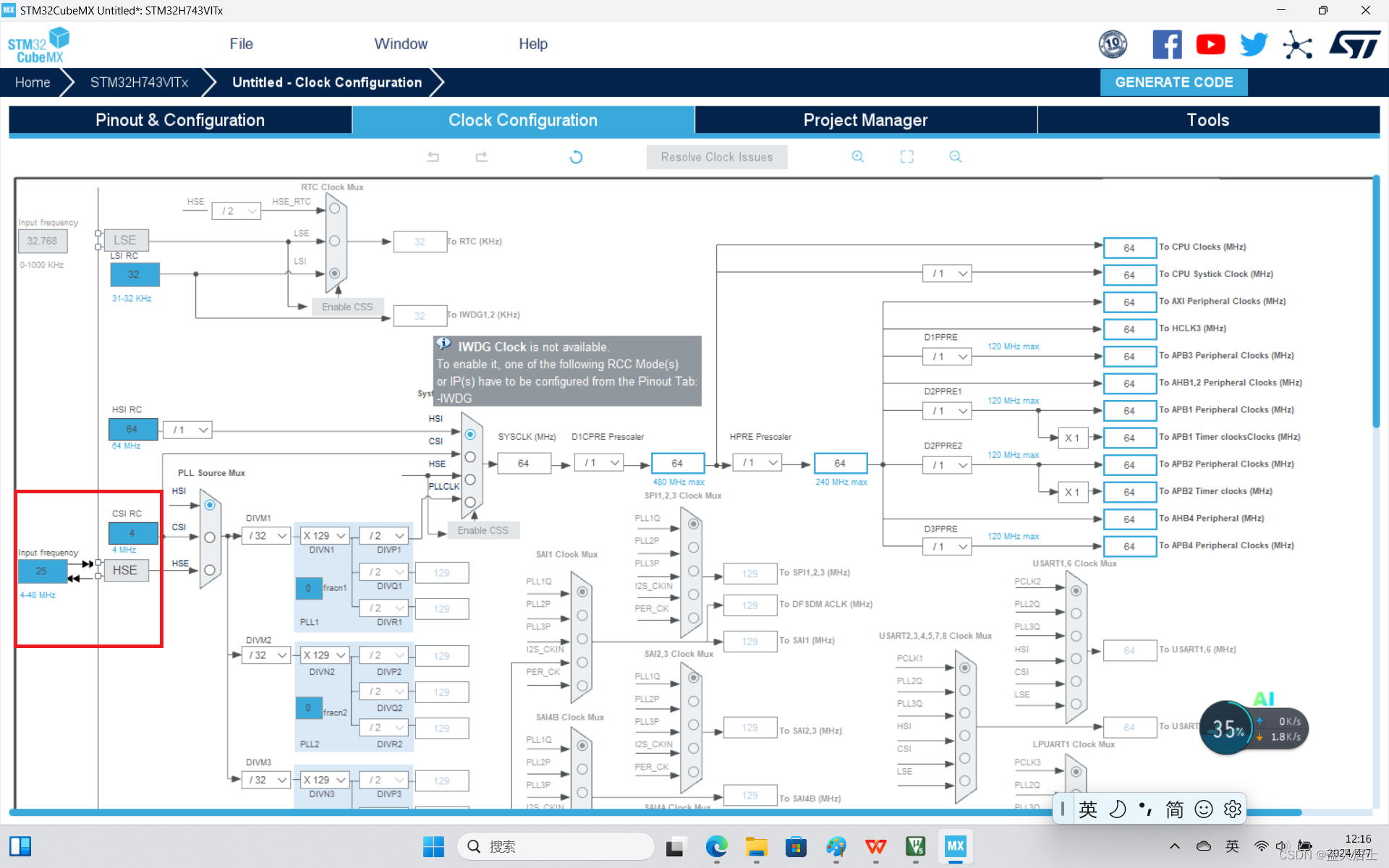Open the Project Manager tab
The image size is (1389, 868).
[x=865, y=120]
